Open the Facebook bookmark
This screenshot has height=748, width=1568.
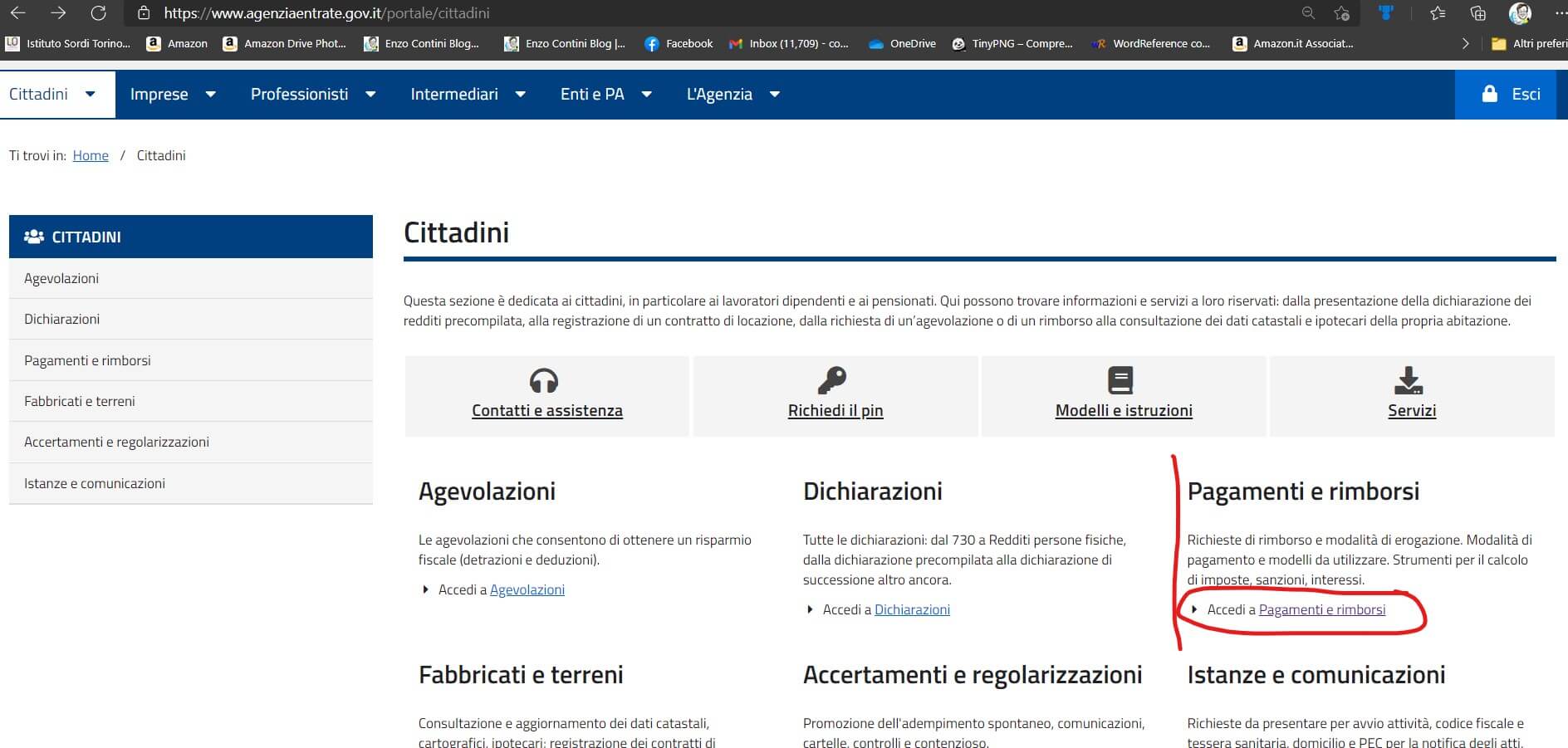[x=679, y=44]
